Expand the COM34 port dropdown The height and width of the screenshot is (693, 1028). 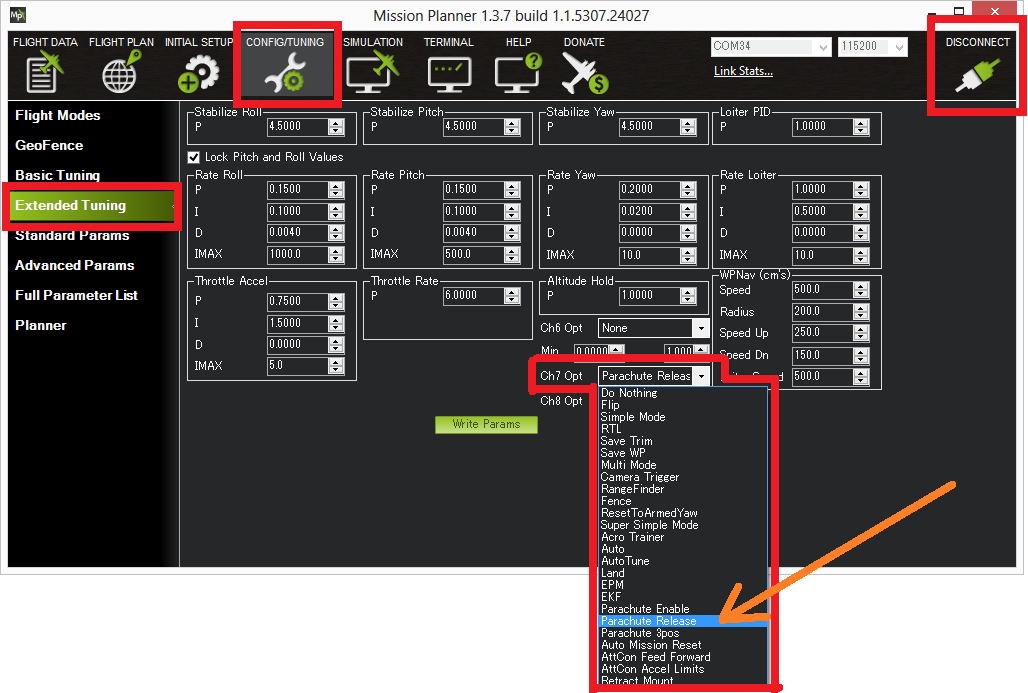pyautogui.click(x=823, y=47)
